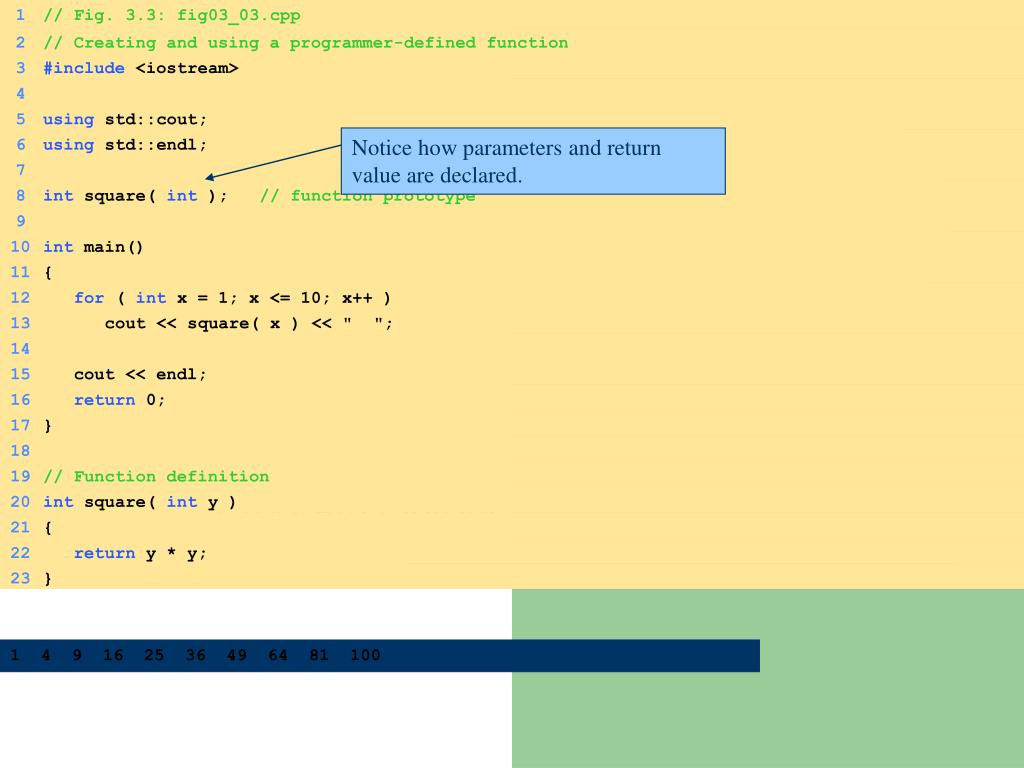Viewport: 1024px width, 768px height.
Task: Click line number 10
Action: [x=20, y=247]
